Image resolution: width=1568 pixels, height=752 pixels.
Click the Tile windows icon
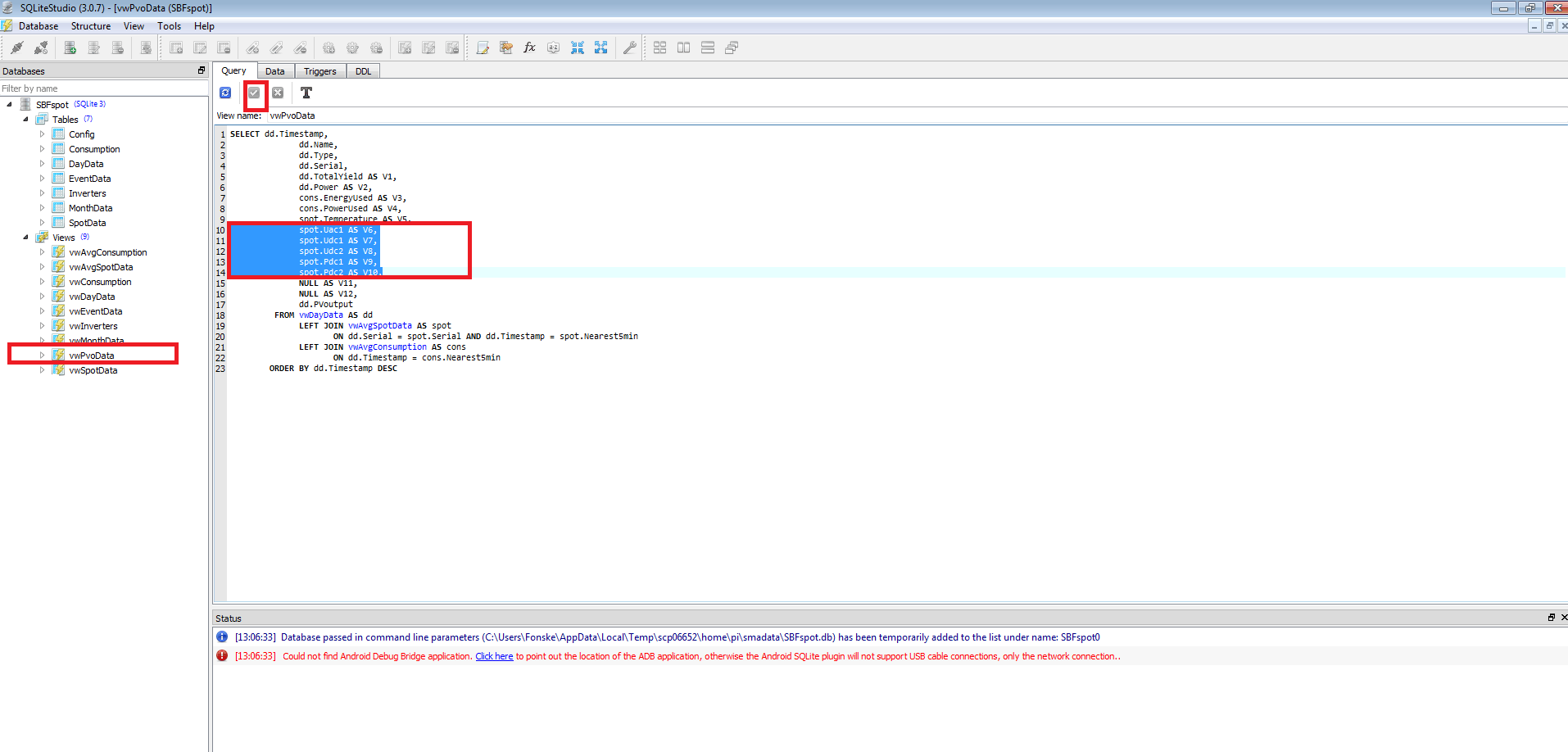coord(660,48)
